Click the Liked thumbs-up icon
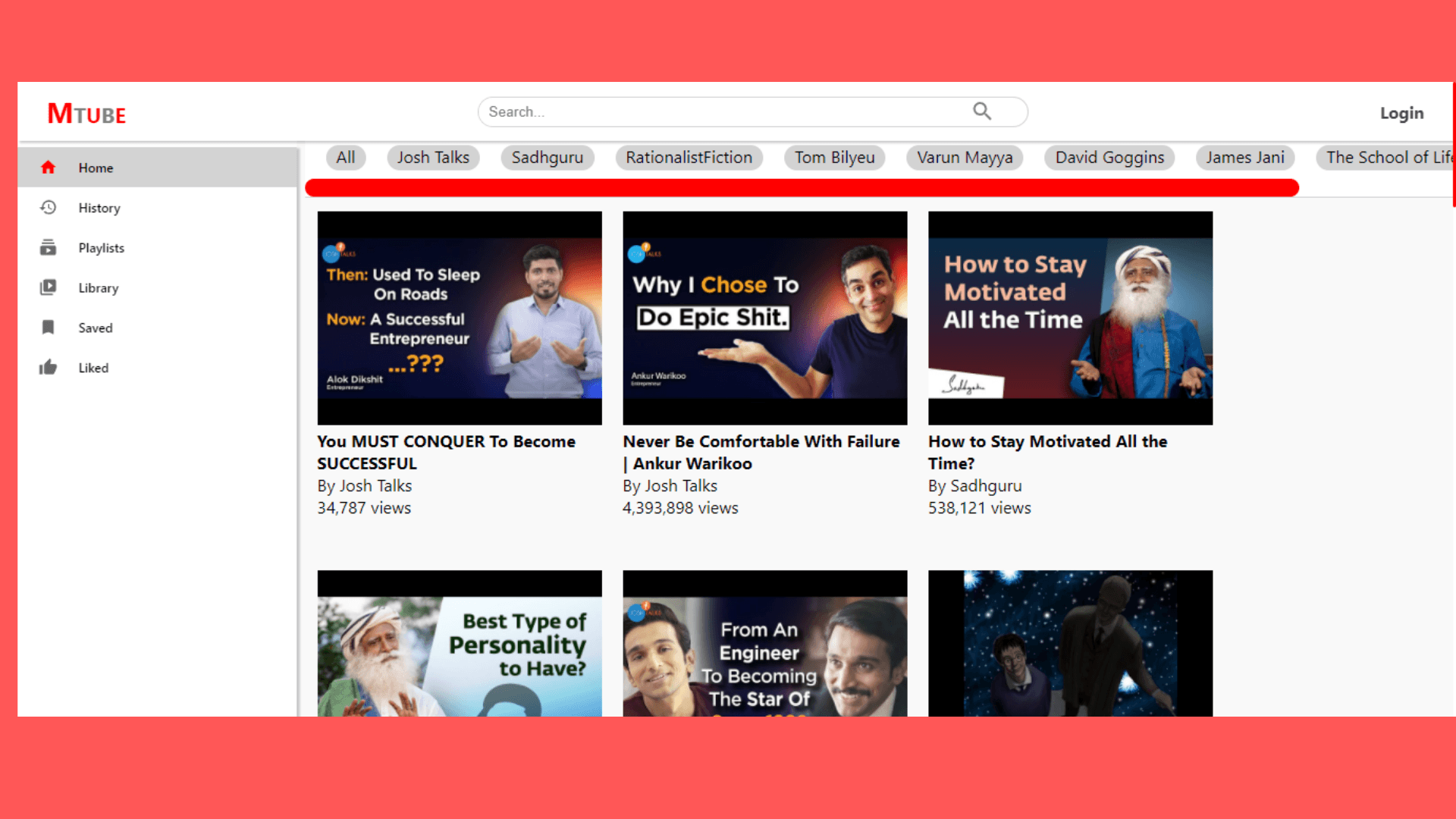This screenshot has height=819, width=1456. click(48, 368)
